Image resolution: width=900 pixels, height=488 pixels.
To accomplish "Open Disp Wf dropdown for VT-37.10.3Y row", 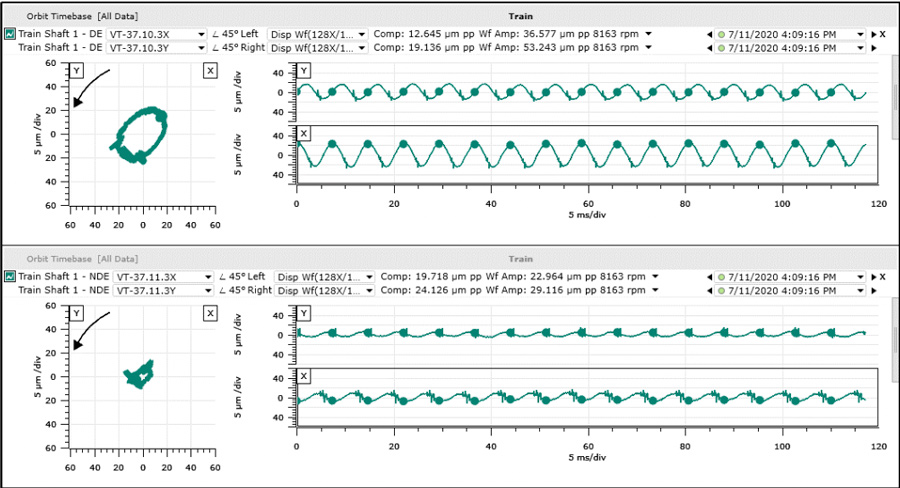I will [317, 48].
